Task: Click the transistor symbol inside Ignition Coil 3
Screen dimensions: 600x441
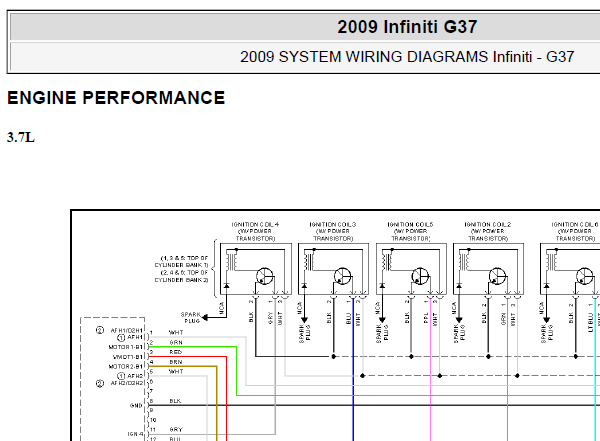Action: pyautogui.click(x=342, y=276)
